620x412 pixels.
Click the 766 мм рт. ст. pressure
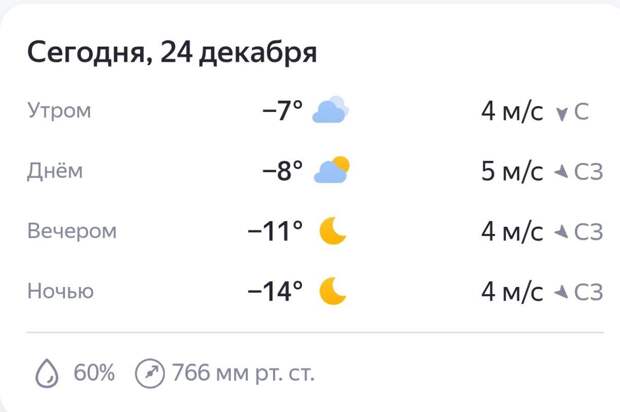coord(243,374)
